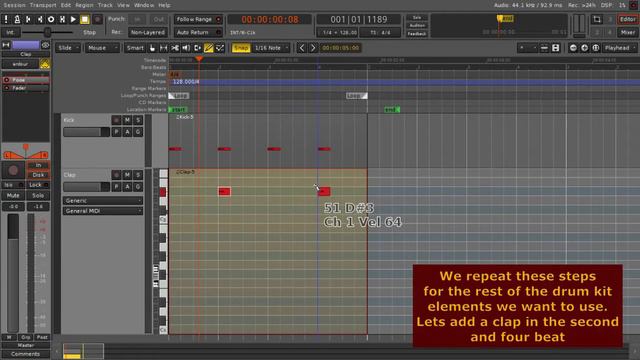The height and width of the screenshot is (360, 640).
Task: Toggle Smart mode button
Action: click(x=135, y=48)
